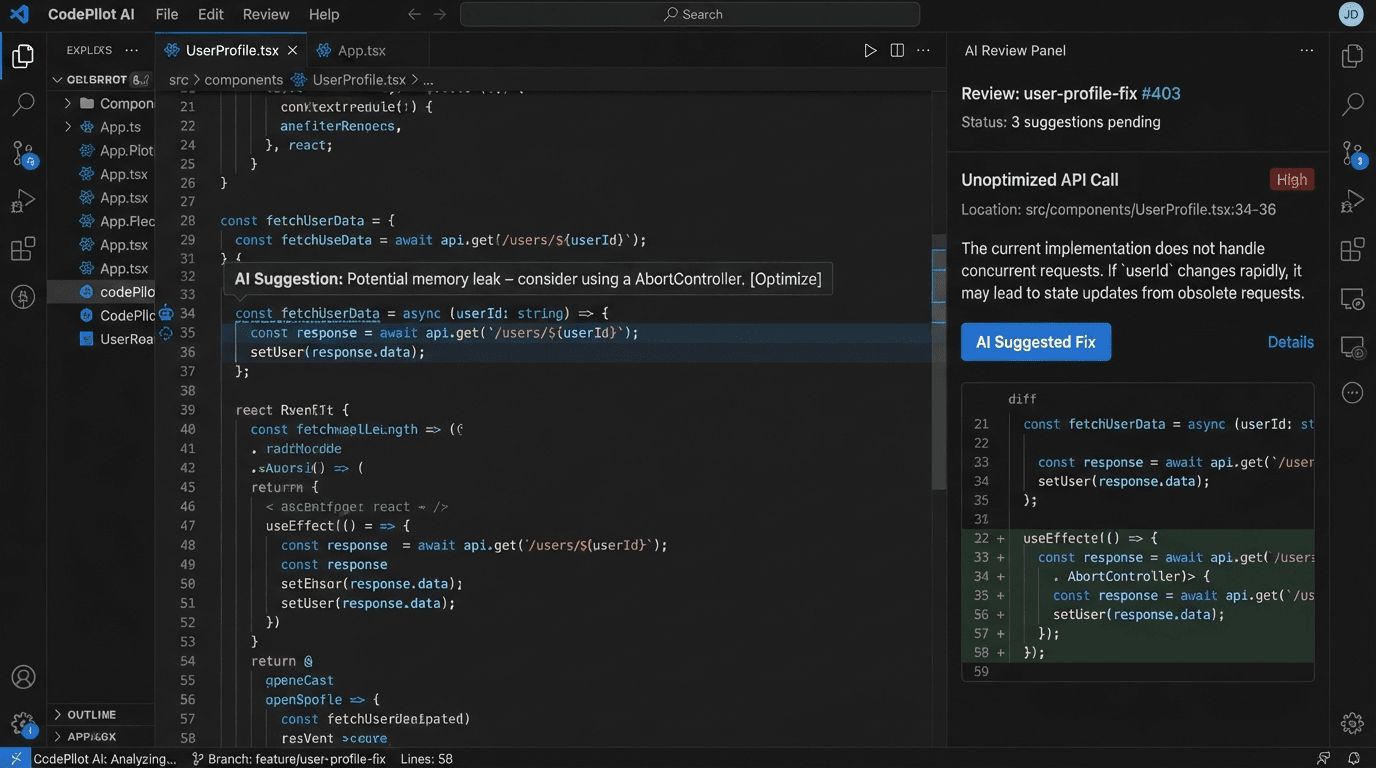This screenshot has width=1376, height=768.
Task: Open the Details link
Action: click(1290, 342)
